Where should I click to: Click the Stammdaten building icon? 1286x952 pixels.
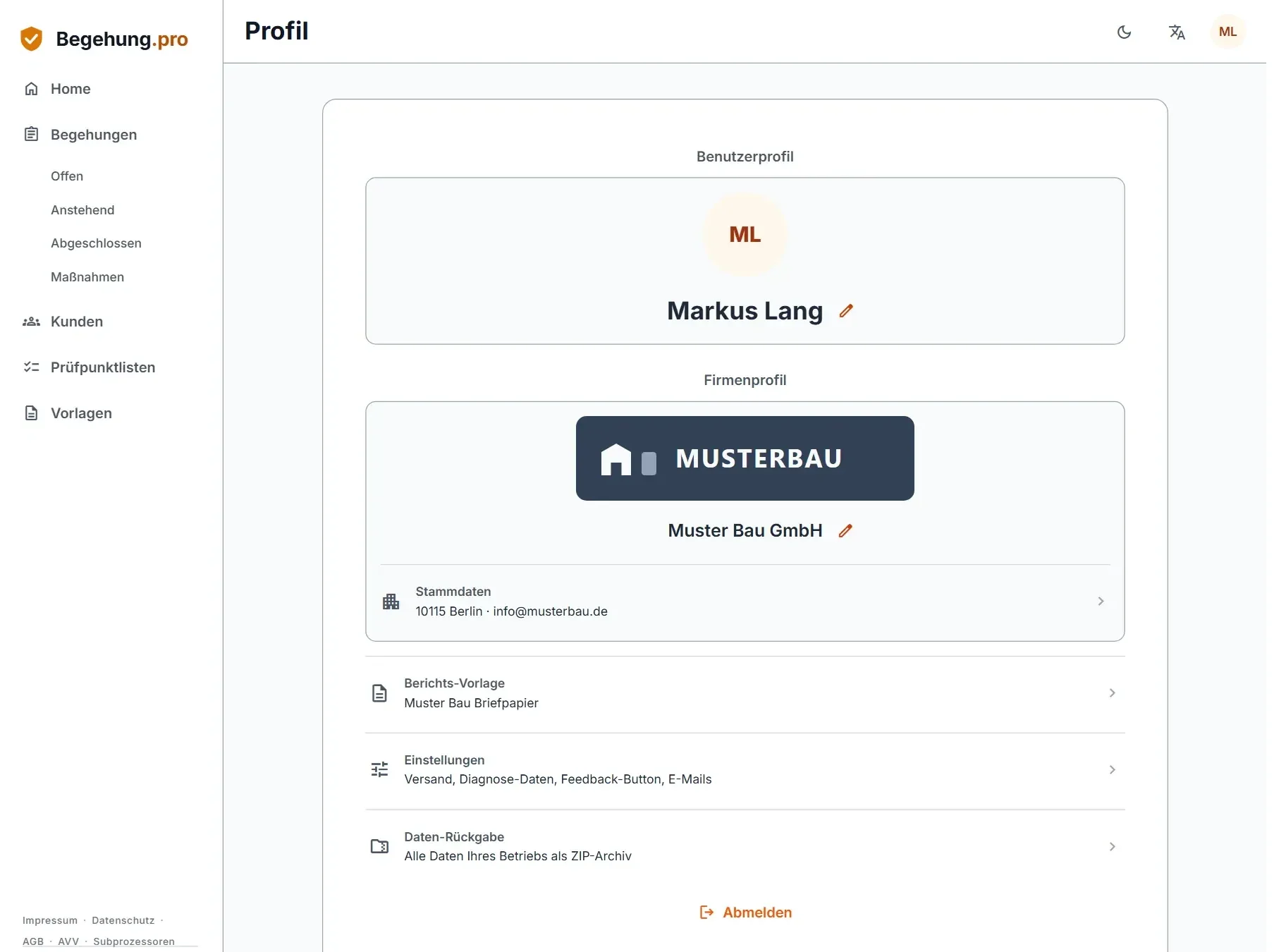coord(391,602)
